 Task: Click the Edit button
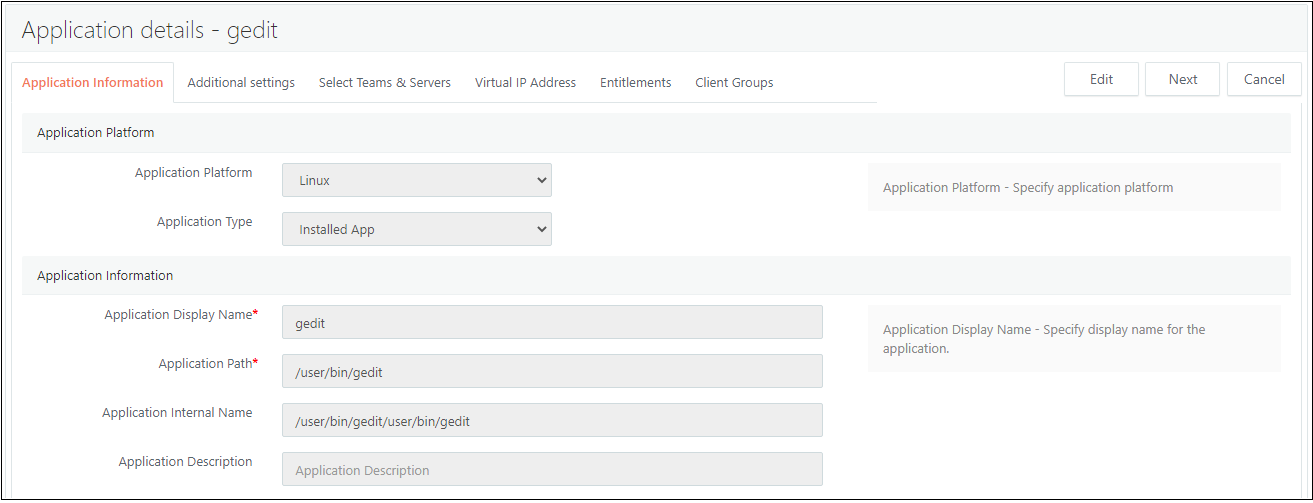(1101, 80)
